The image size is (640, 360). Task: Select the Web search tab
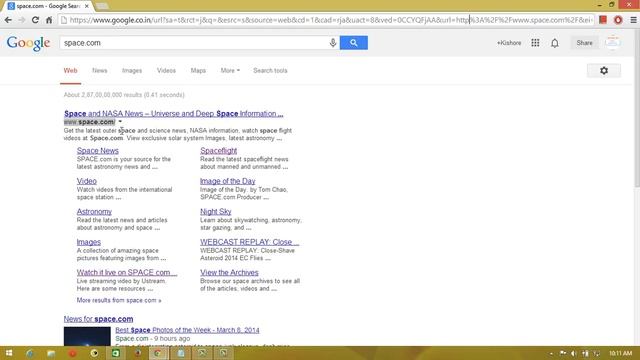(x=70, y=71)
